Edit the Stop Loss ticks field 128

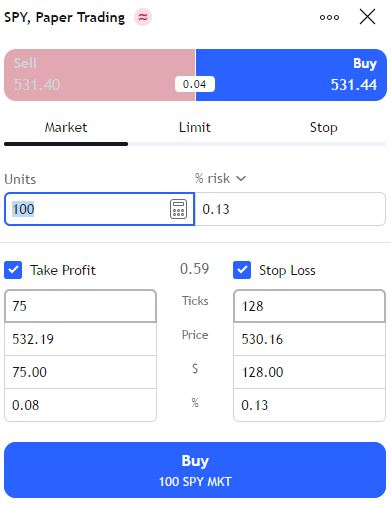(x=310, y=306)
